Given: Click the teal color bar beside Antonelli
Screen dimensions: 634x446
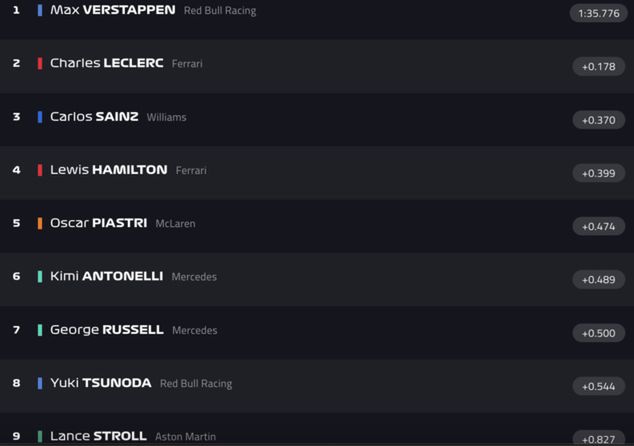Looking at the screenshot, I should 40,276.
